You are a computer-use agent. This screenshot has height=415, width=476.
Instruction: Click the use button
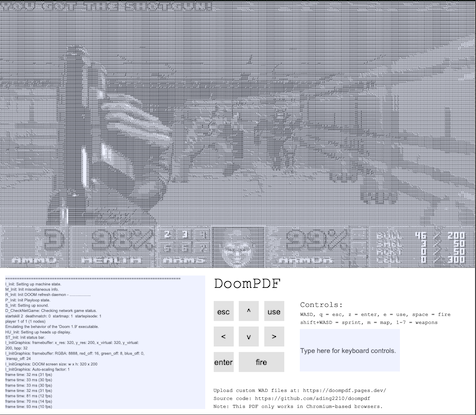click(x=274, y=311)
